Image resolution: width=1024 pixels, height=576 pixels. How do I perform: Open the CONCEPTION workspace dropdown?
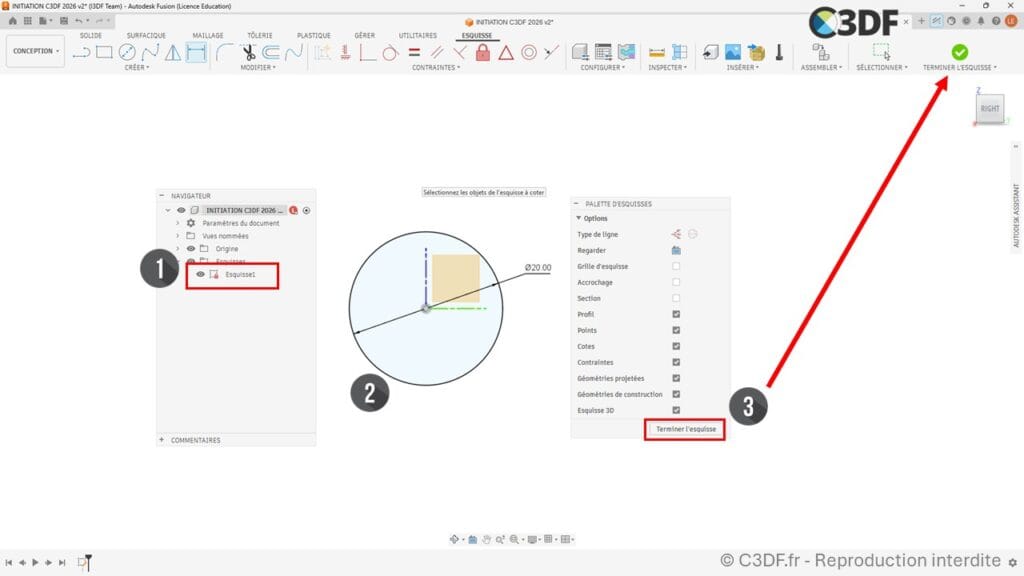pos(35,51)
